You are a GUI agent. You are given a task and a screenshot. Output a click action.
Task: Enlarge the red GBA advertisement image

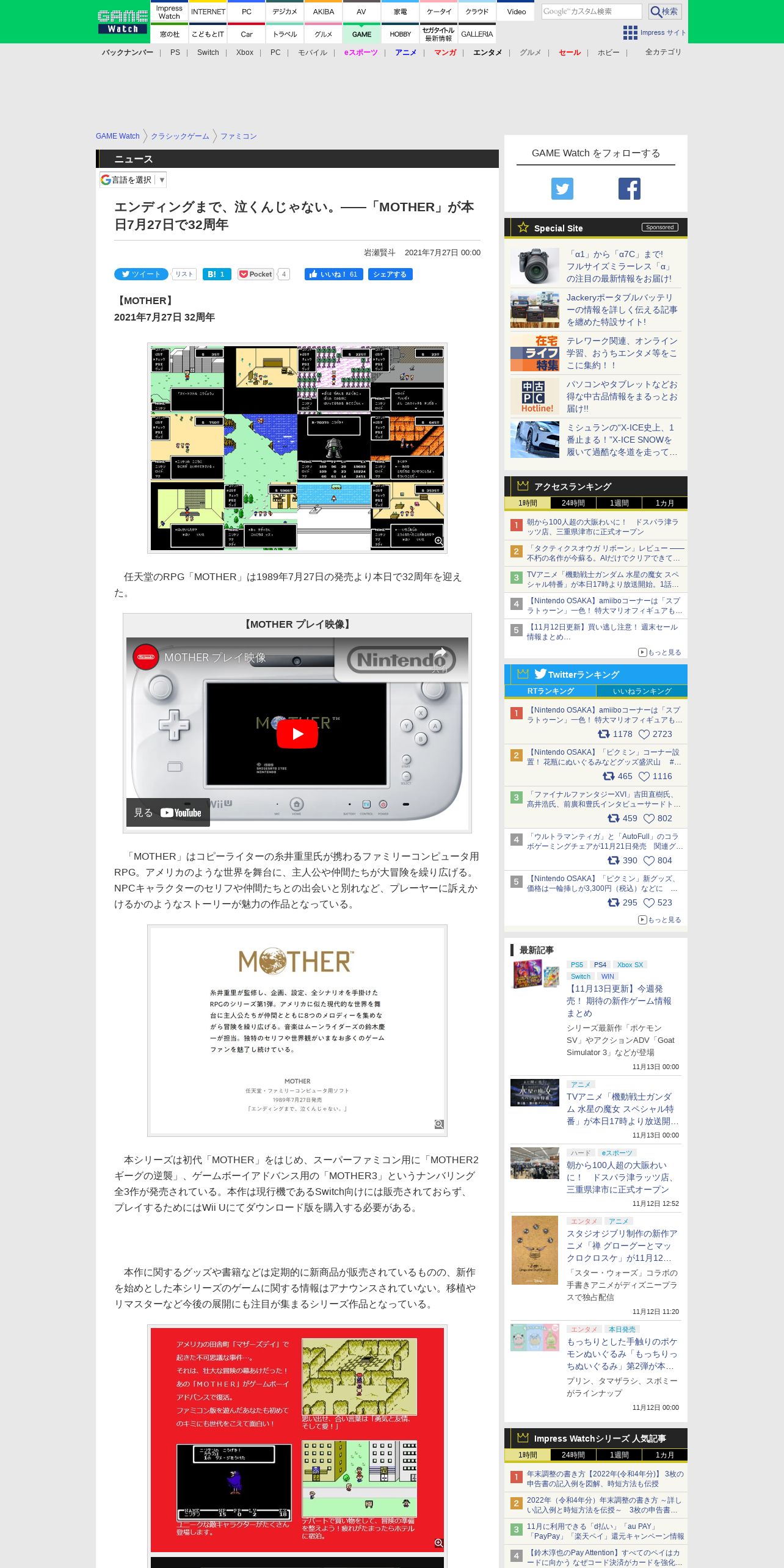pyautogui.click(x=297, y=1440)
